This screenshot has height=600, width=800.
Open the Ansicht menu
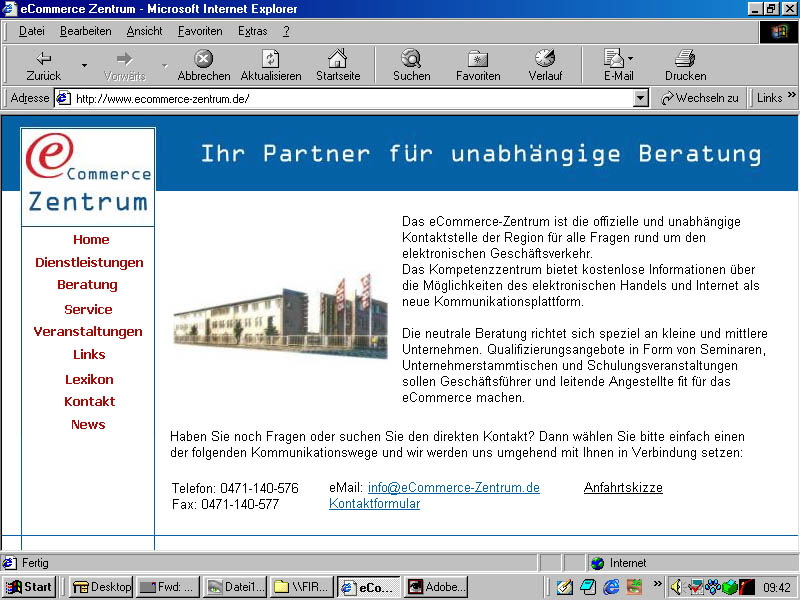click(144, 31)
